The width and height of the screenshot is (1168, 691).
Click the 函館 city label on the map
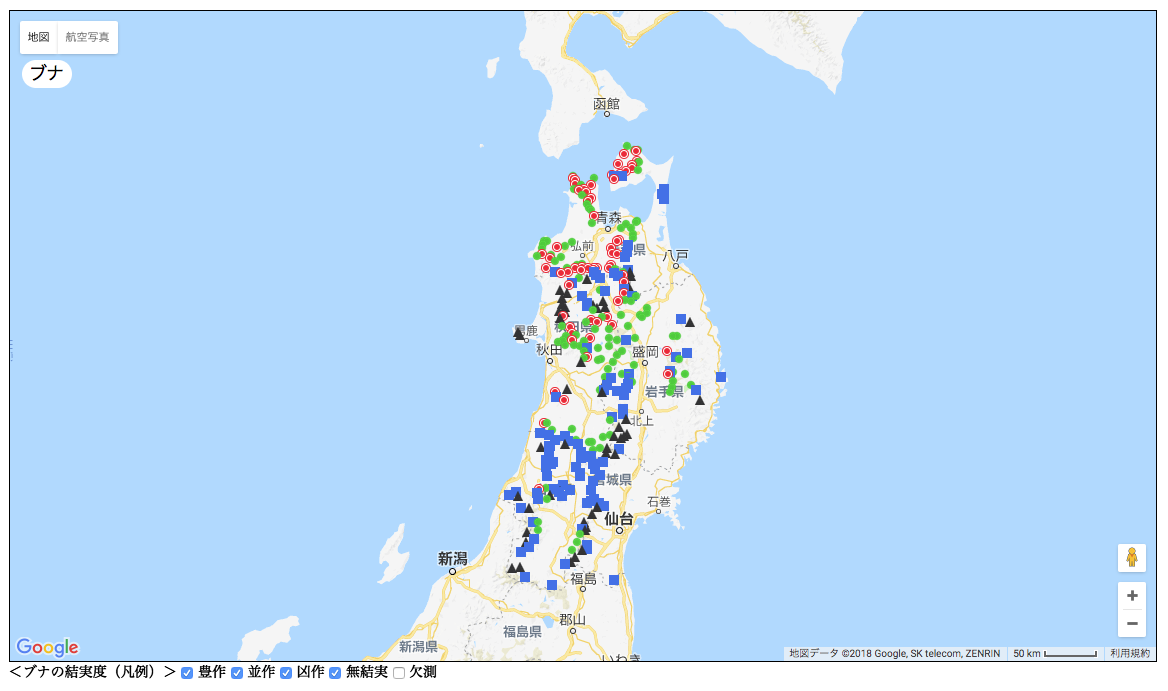click(606, 103)
